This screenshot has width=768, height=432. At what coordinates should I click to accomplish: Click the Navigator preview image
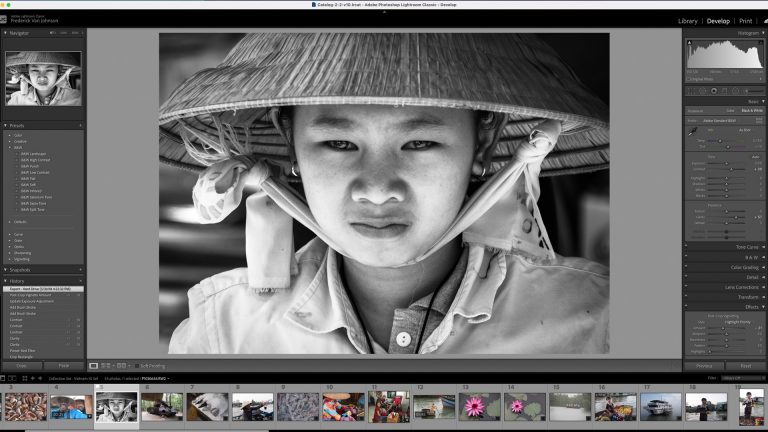coord(43,78)
